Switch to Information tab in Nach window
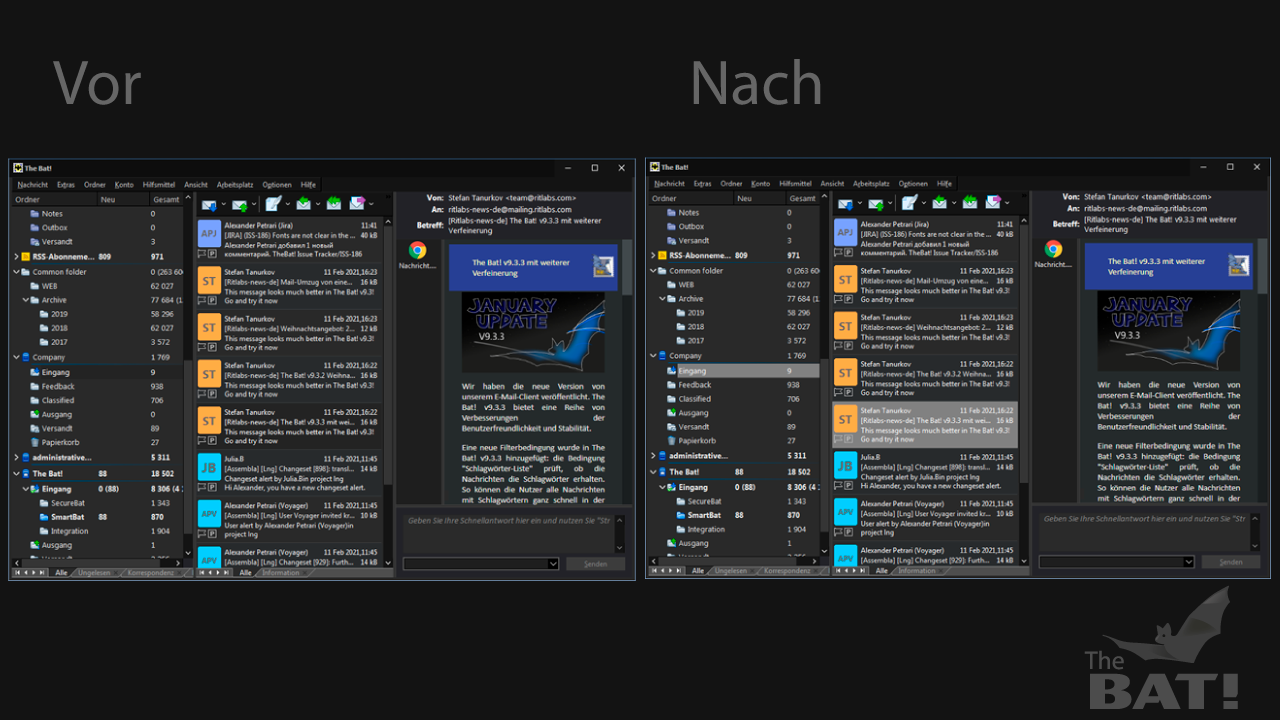 tap(917, 571)
